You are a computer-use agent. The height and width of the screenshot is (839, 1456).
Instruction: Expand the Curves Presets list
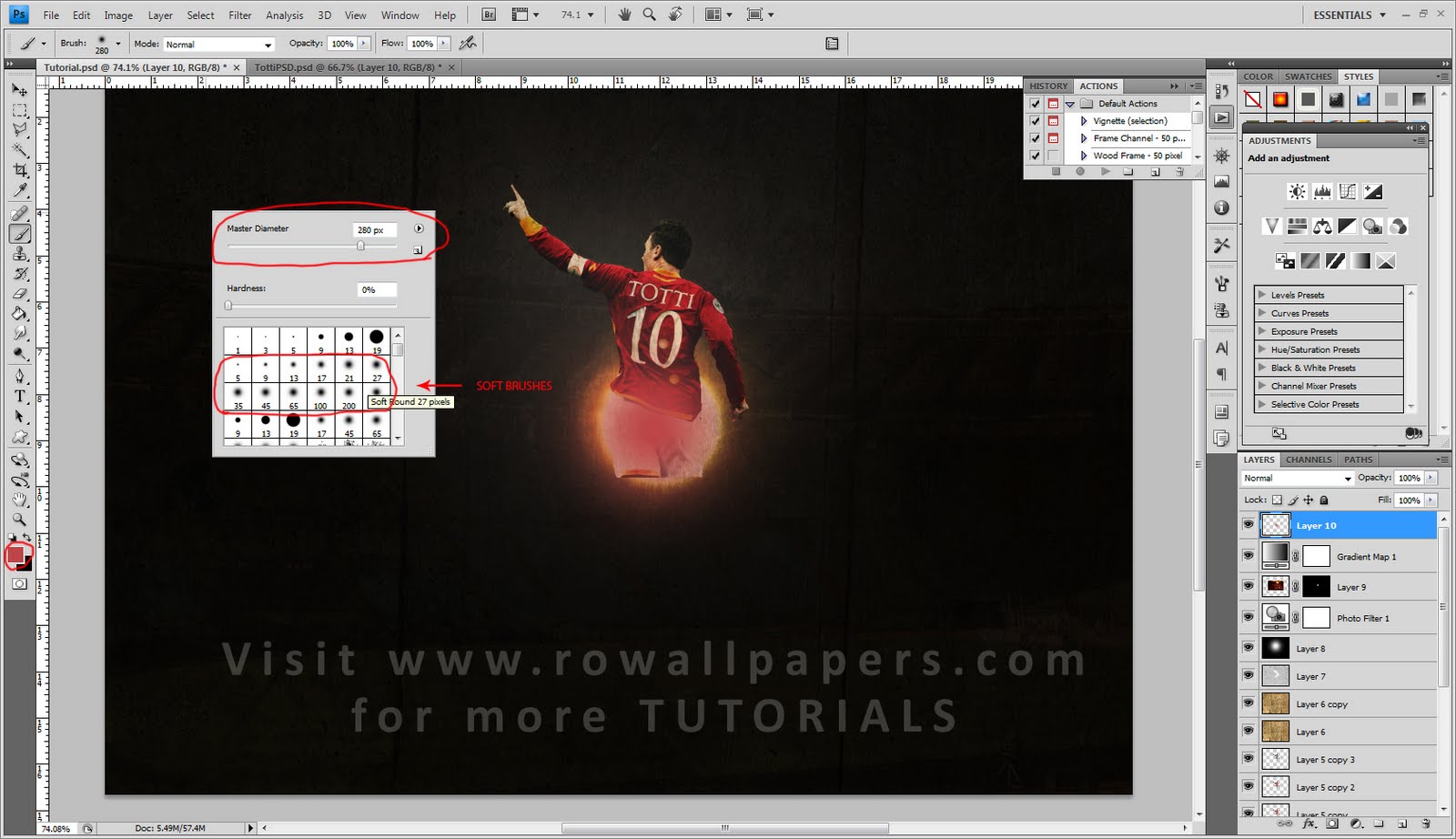coord(1262,313)
